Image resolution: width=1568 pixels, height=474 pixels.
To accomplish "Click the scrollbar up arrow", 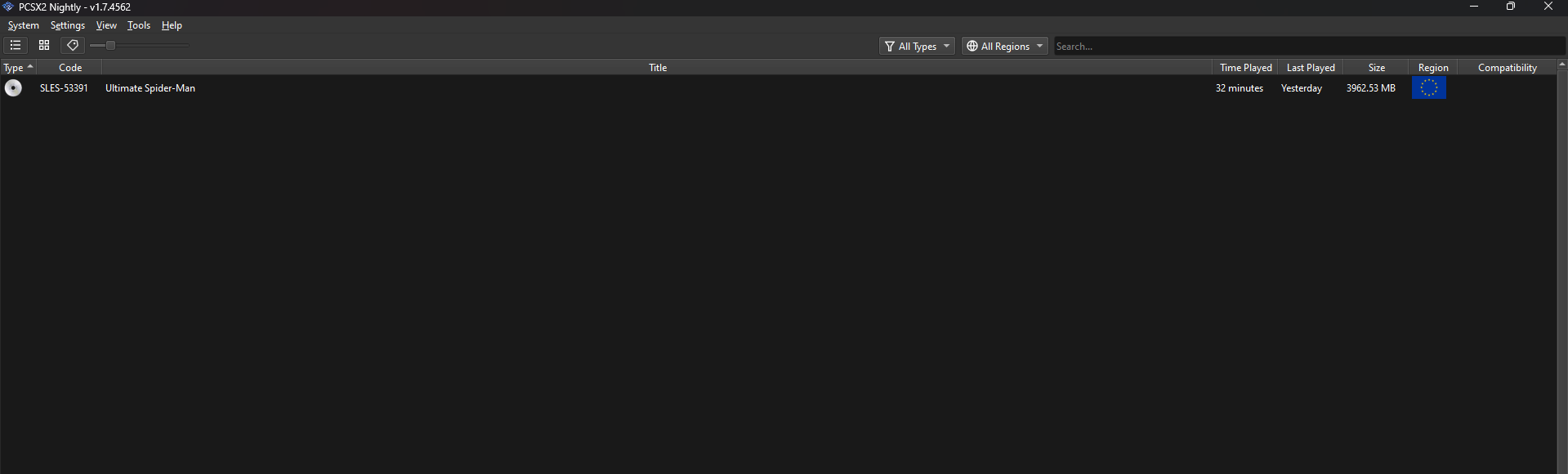I will (1562, 65).
